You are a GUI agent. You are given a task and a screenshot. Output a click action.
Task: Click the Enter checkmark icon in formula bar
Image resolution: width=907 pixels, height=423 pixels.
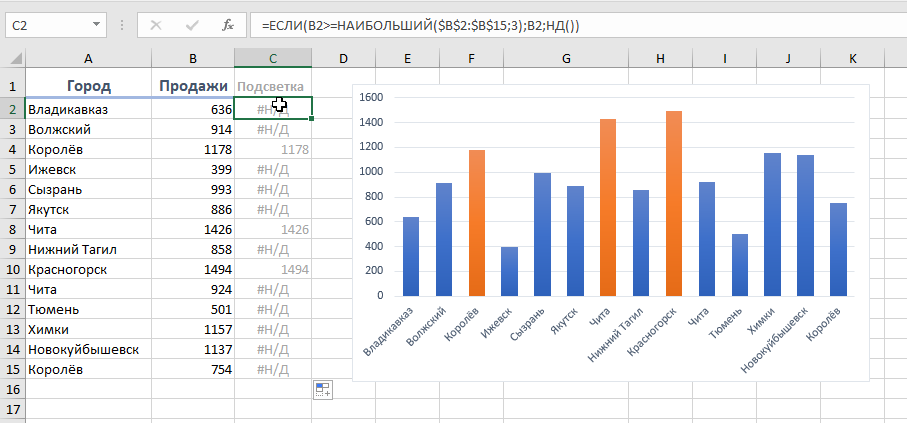[x=192, y=25]
